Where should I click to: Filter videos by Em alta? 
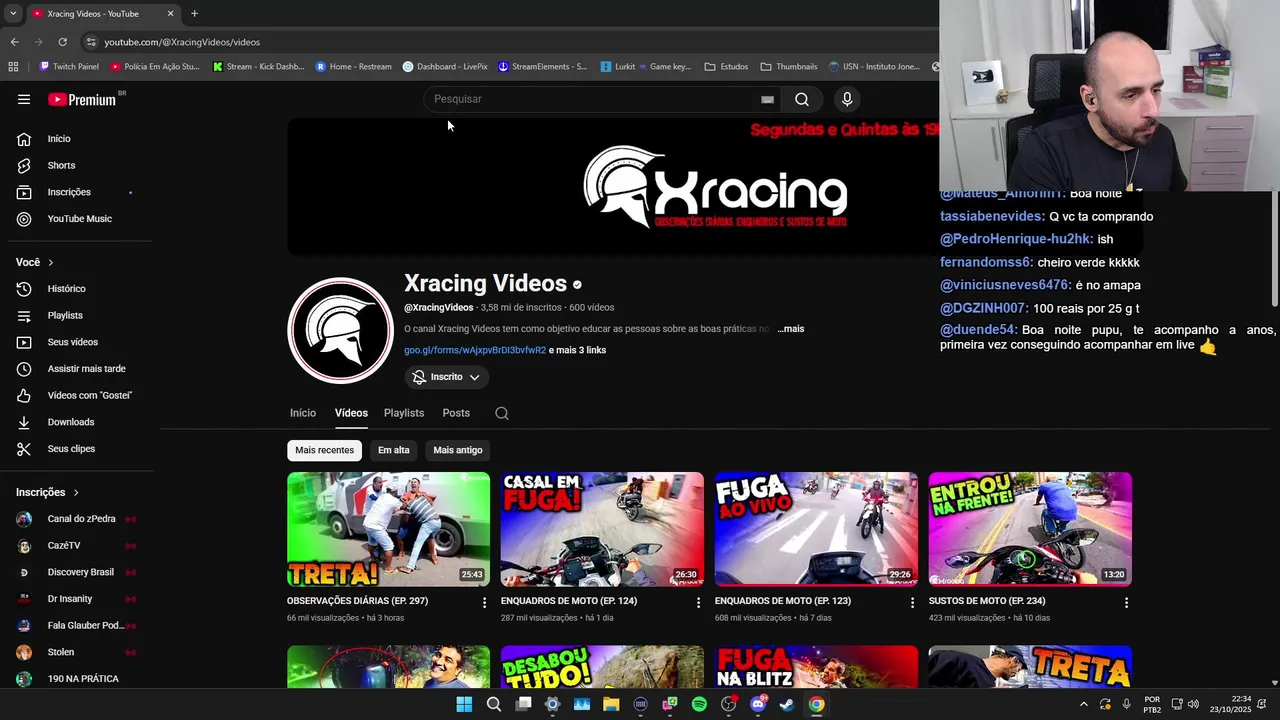click(x=394, y=450)
